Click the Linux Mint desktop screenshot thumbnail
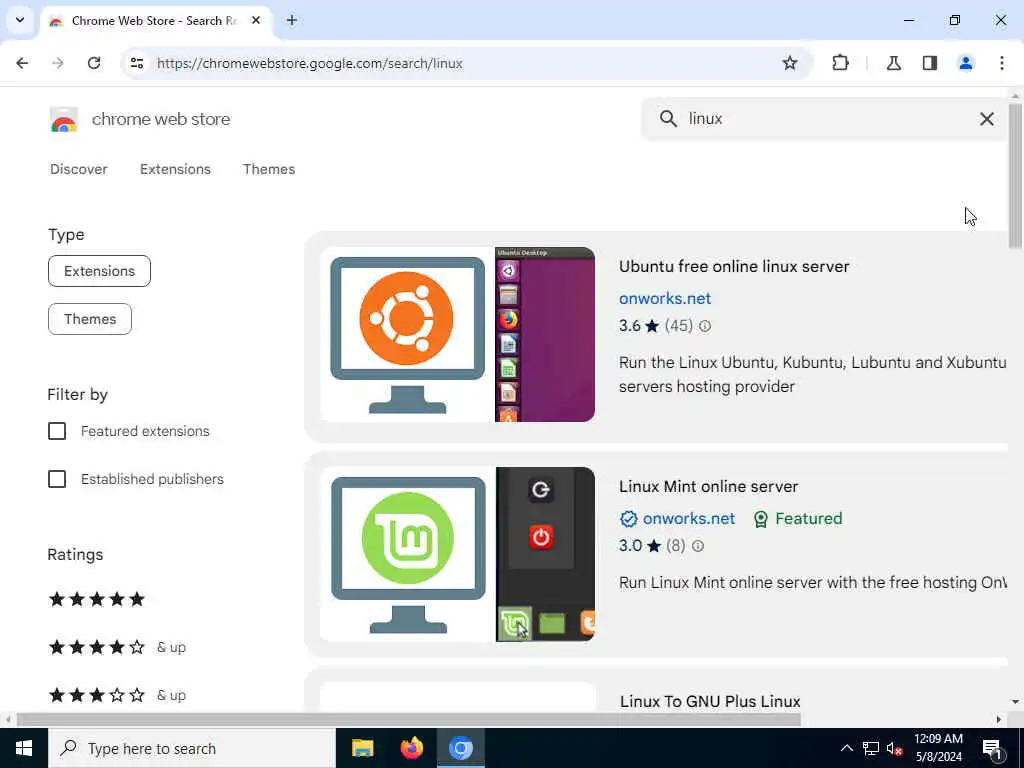1024x768 pixels. pos(545,554)
